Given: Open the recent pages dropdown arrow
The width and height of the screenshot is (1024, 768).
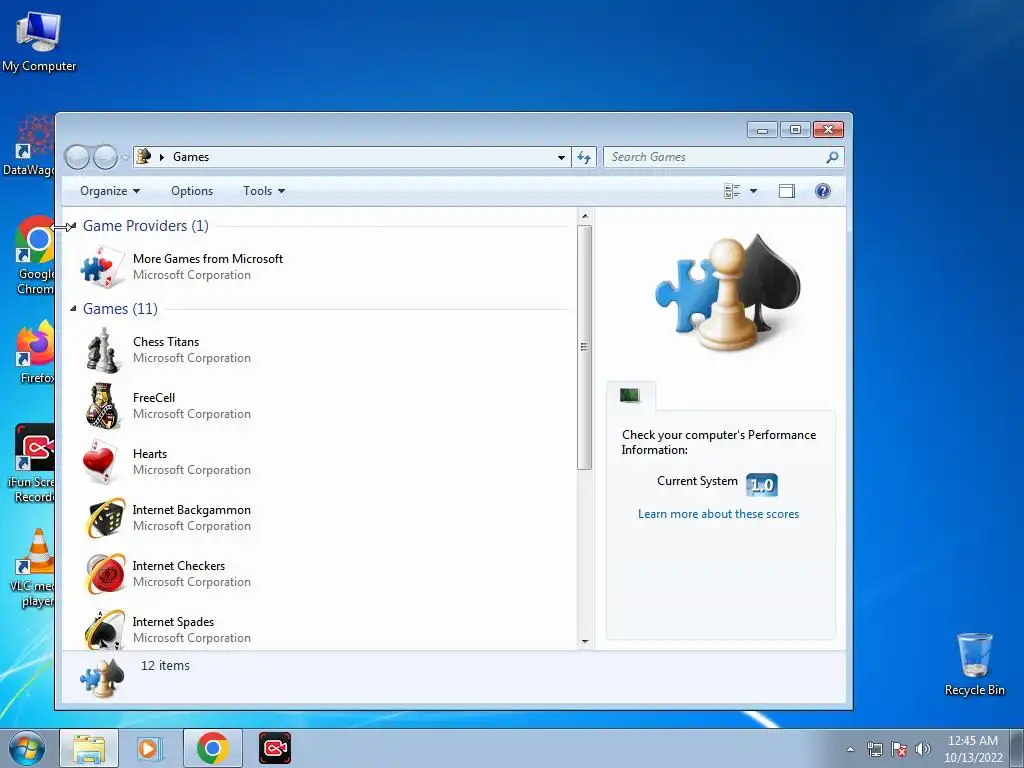Looking at the screenshot, I should point(125,157).
